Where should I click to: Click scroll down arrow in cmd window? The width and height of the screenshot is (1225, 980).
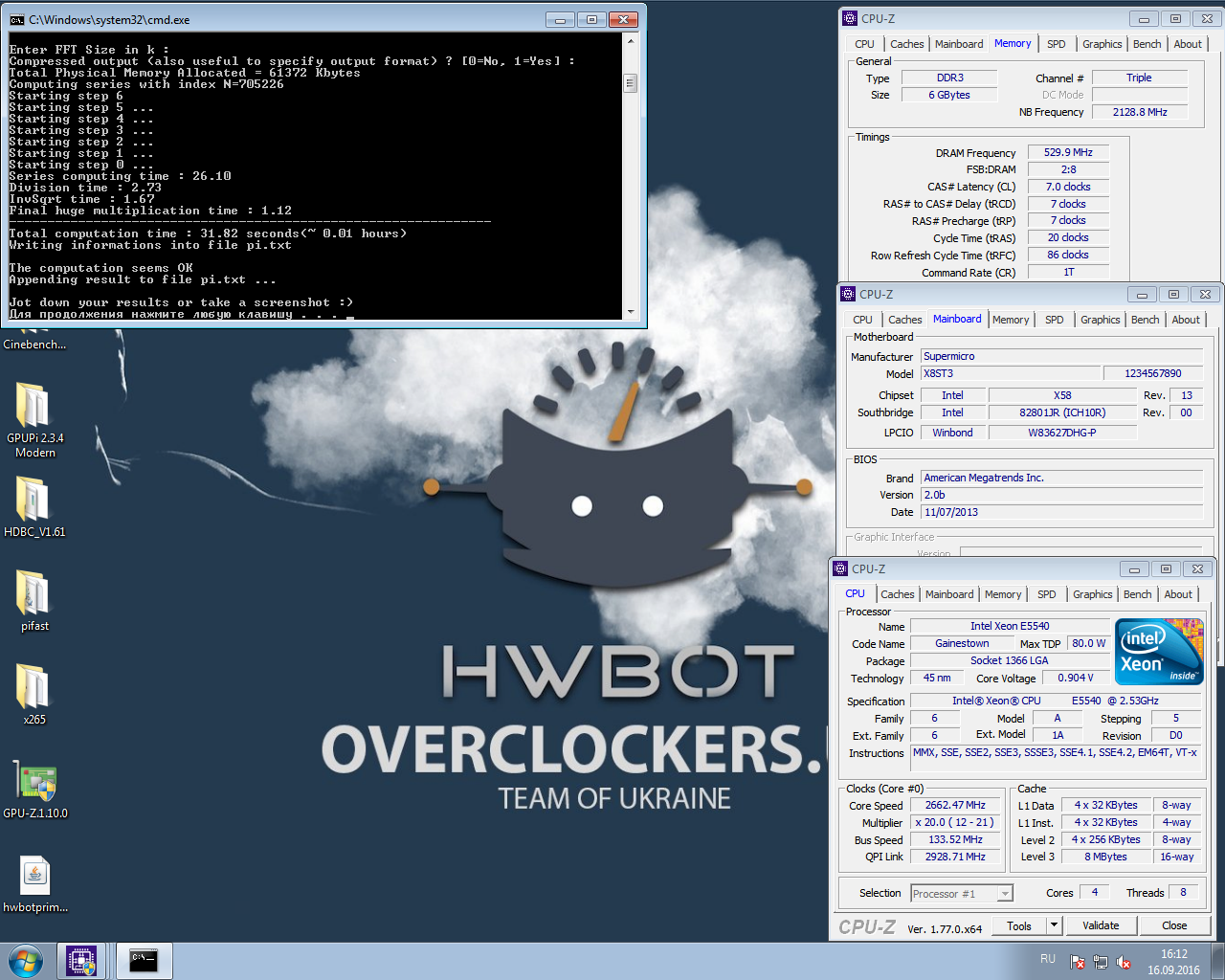pyautogui.click(x=630, y=312)
